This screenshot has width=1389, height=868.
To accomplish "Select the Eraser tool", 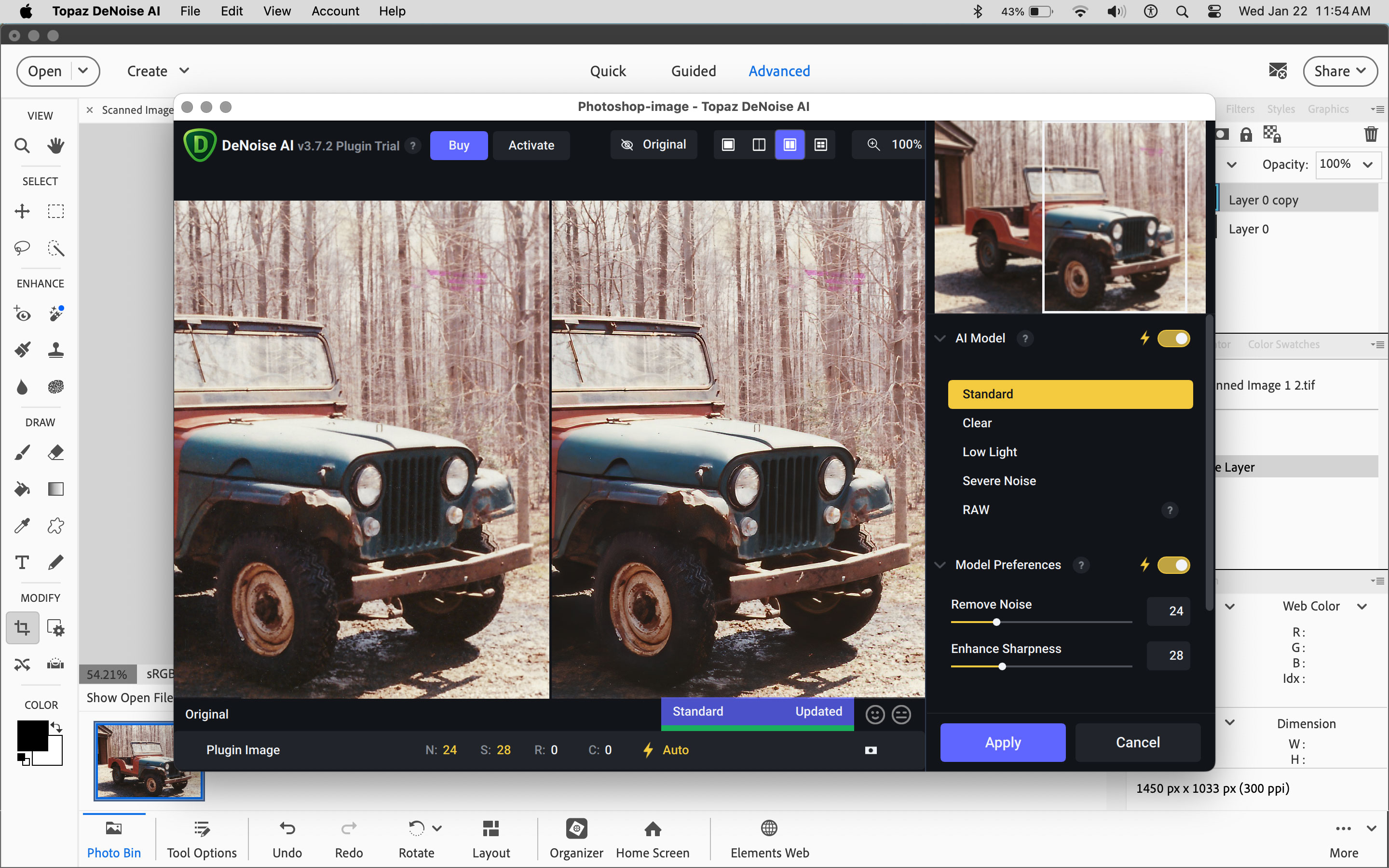I will (x=55, y=452).
